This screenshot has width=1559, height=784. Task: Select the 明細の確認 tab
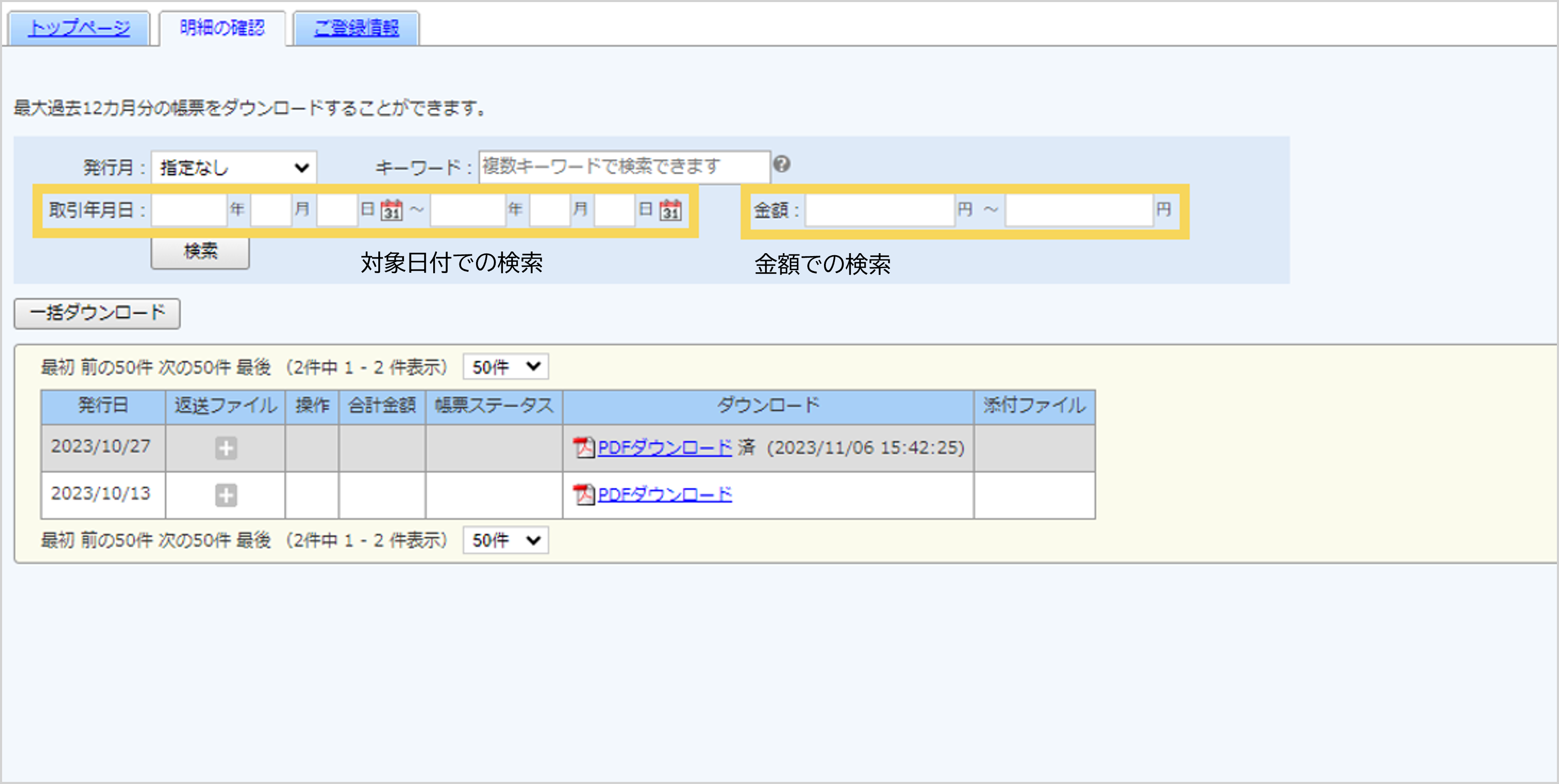[x=222, y=27]
